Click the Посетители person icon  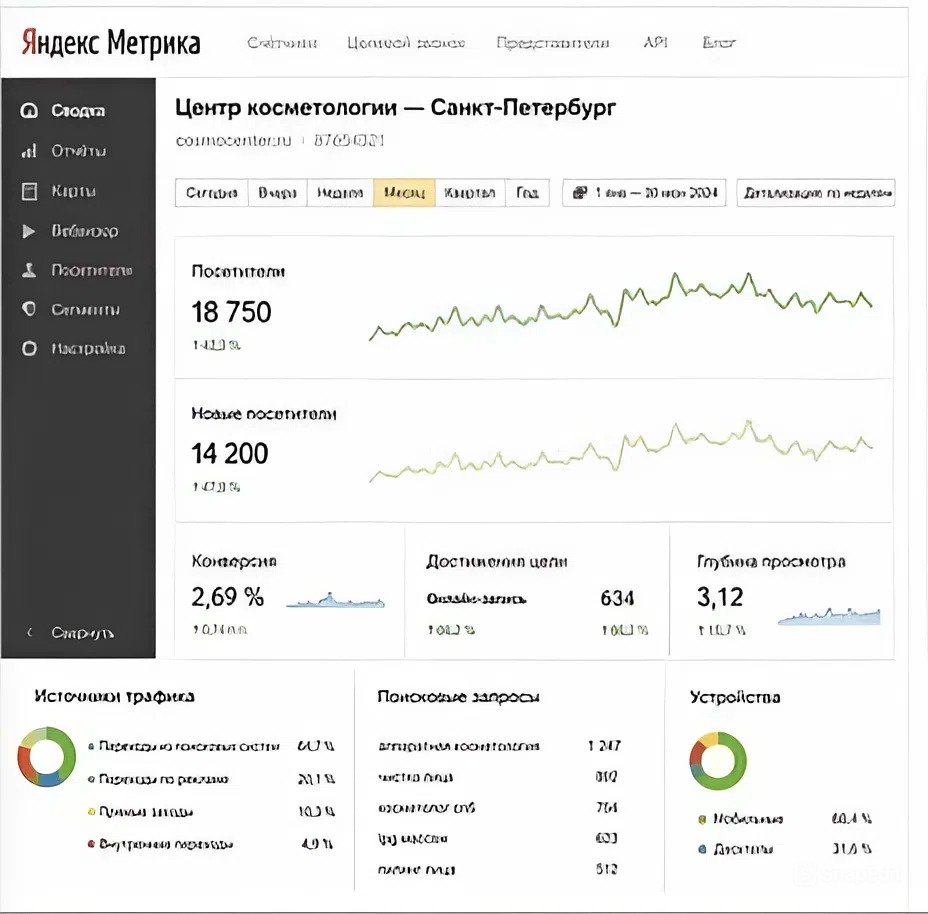29,270
